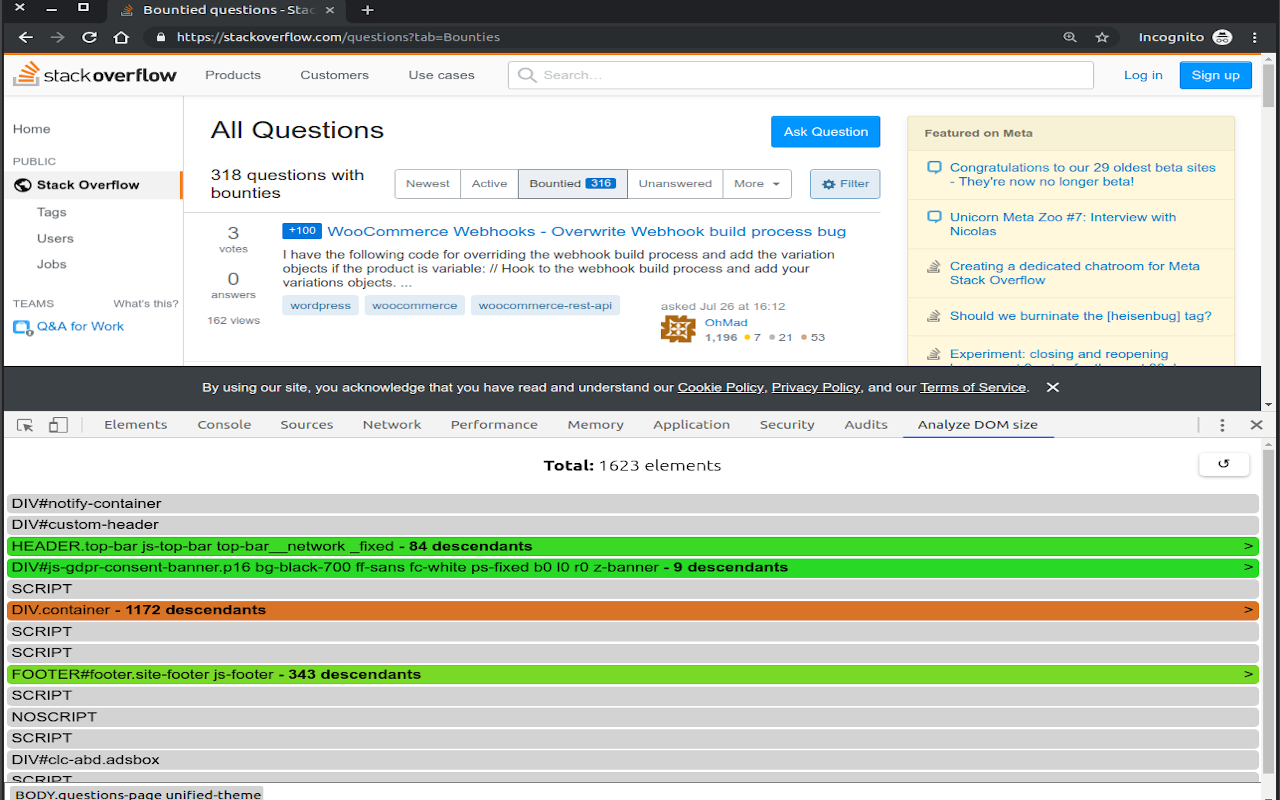
Task: Select the Unanswered questions tab
Action: coord(675,184)
